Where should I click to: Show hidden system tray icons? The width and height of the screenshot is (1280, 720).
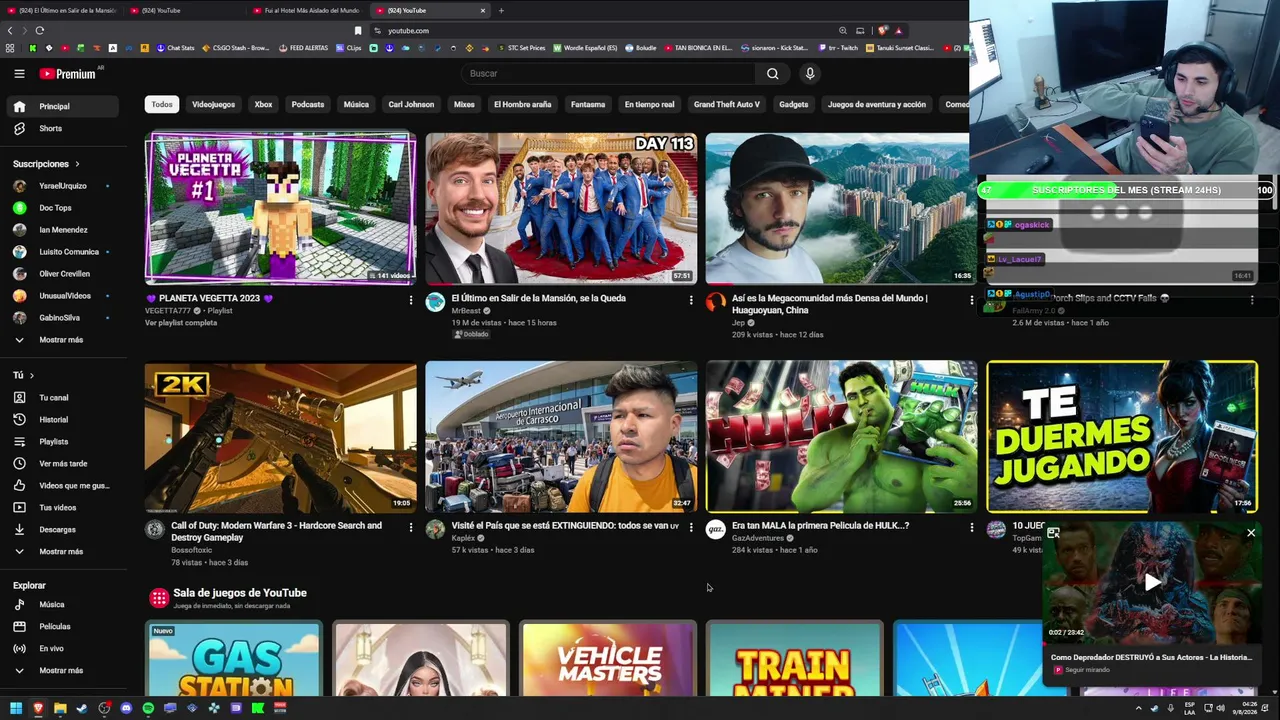pos(1138,708)
